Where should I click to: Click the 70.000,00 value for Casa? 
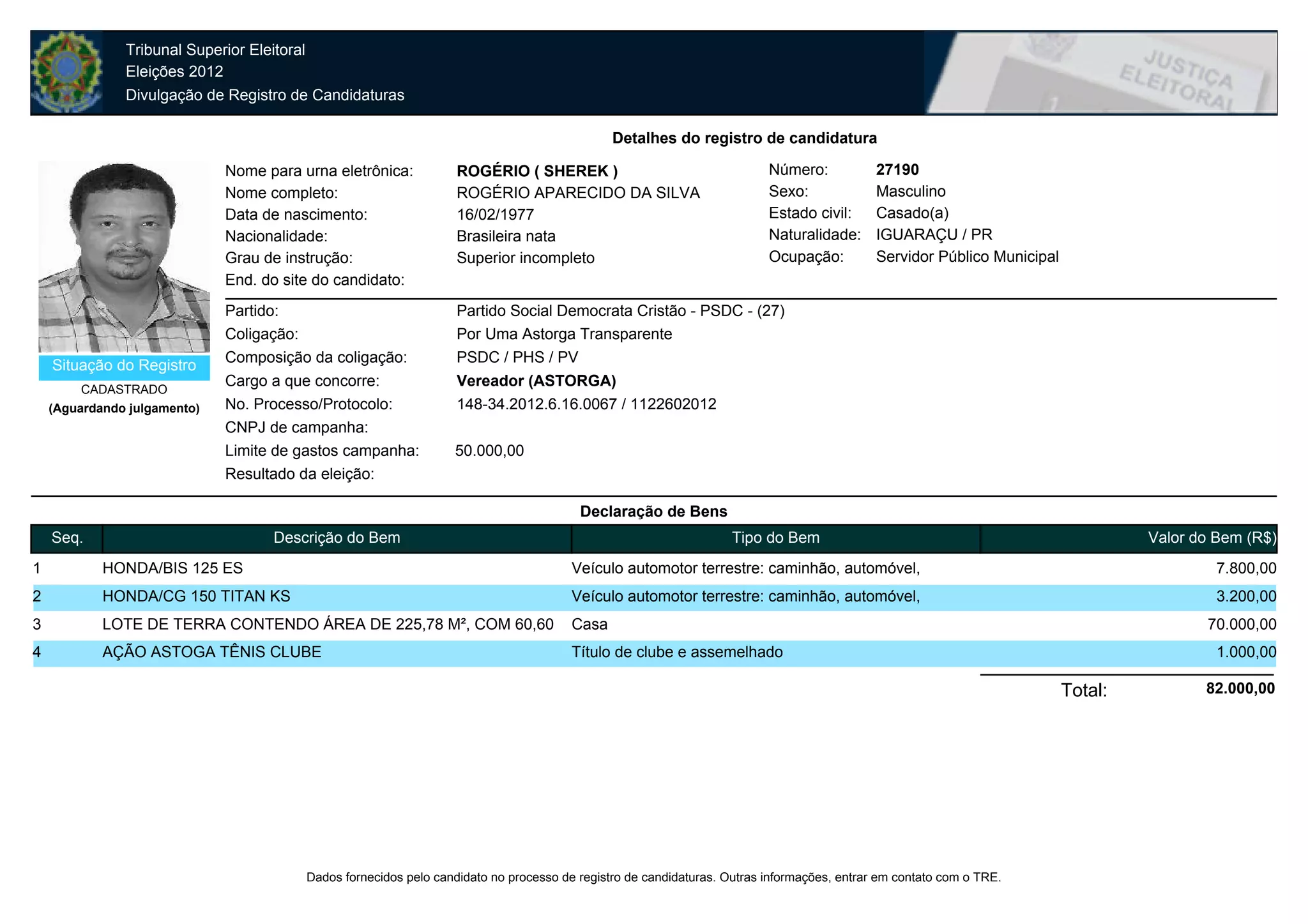[x=1241, y=625]
